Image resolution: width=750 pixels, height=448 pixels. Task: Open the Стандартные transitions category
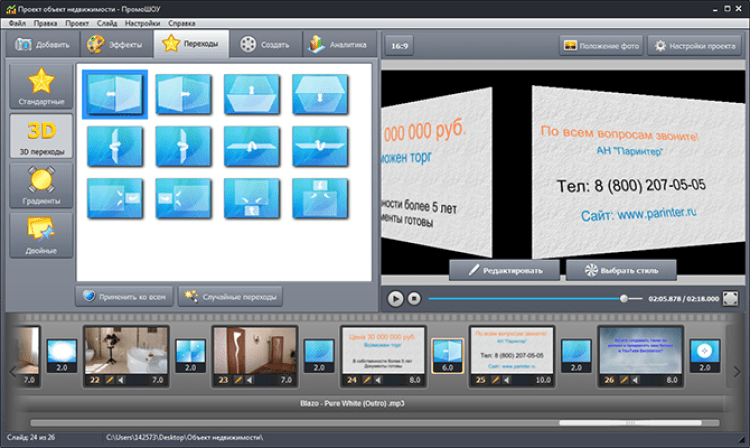tap(41, 87)
